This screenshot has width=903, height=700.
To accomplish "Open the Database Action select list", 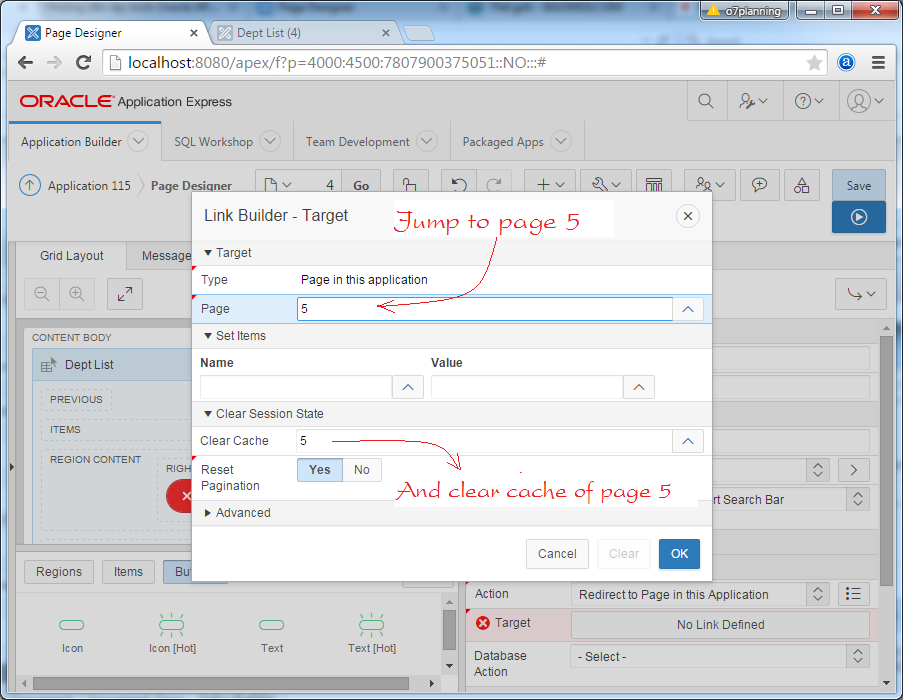I will (720, 656).
